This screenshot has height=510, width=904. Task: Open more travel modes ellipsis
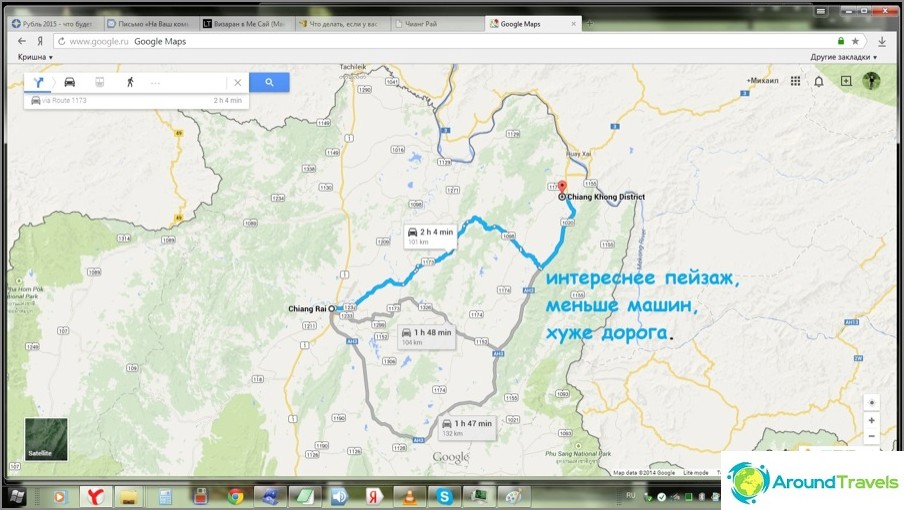coord(155,83)
